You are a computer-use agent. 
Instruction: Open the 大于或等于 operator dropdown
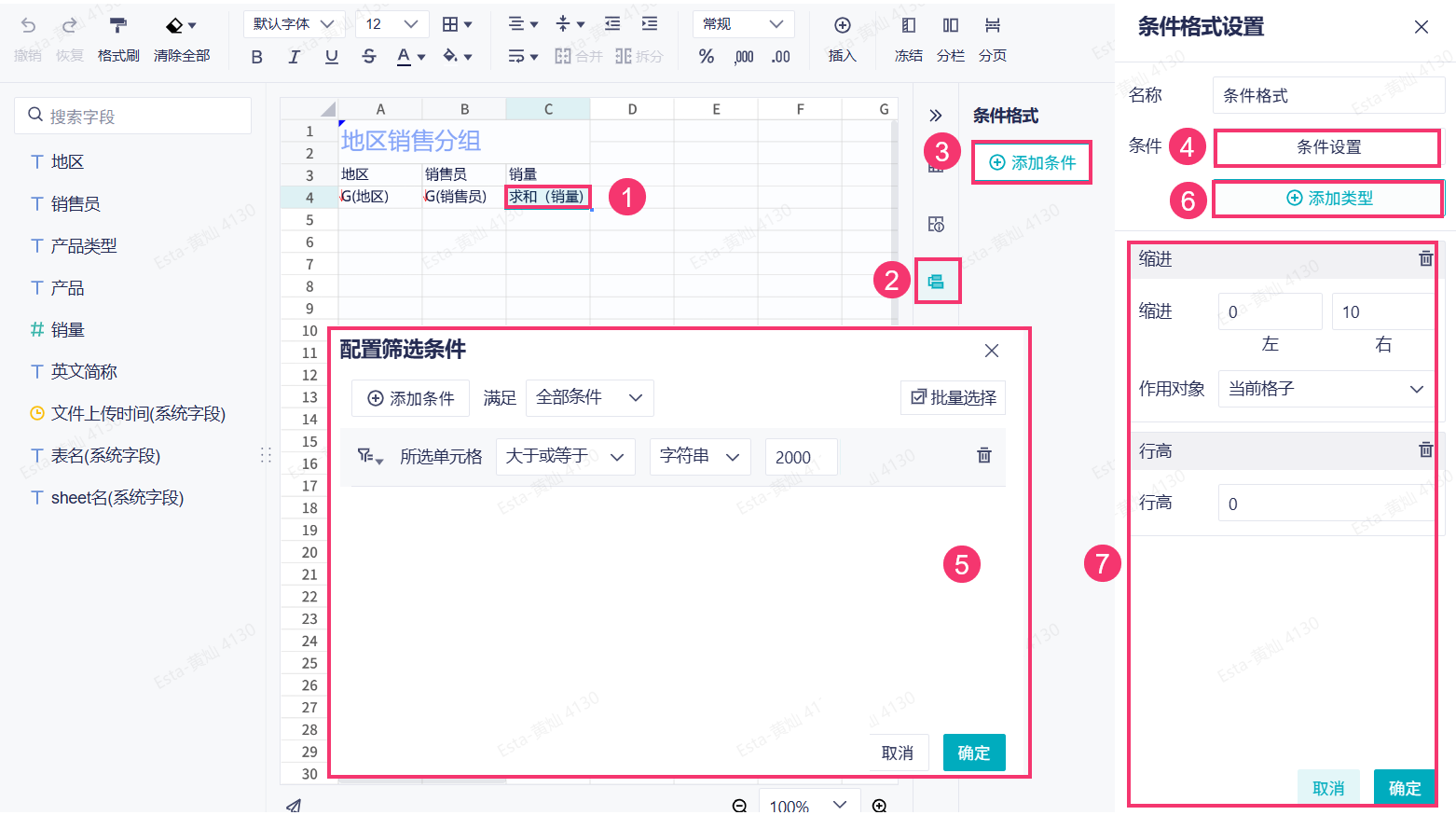(566, 457)
